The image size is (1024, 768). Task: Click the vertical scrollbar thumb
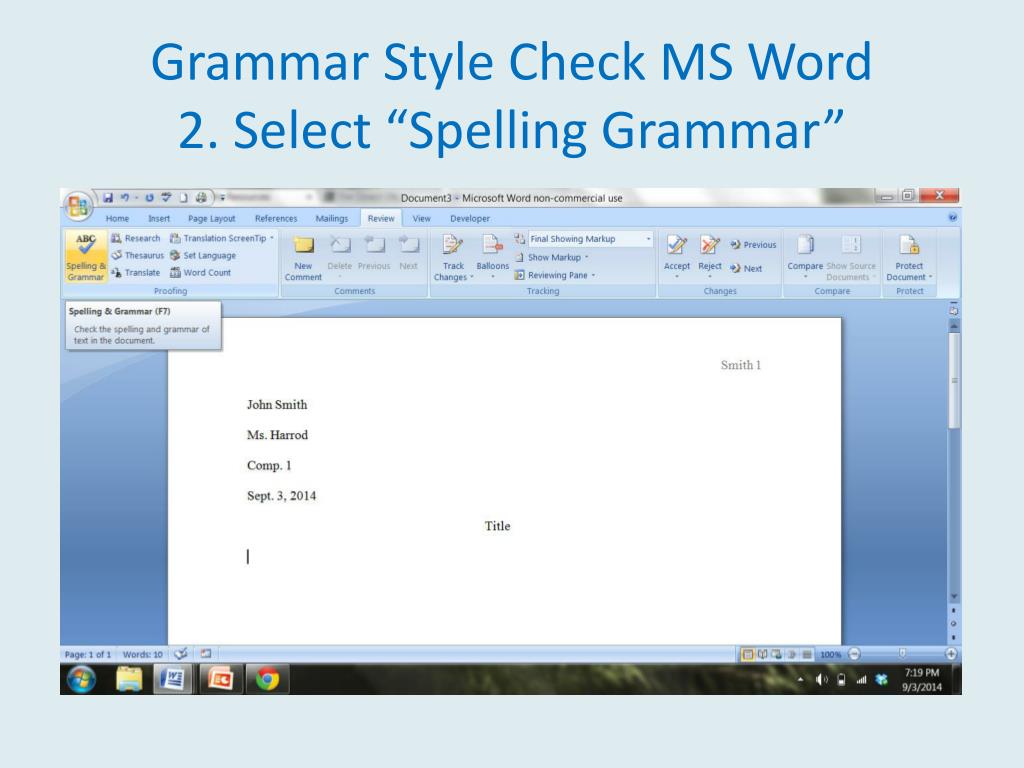954,381
